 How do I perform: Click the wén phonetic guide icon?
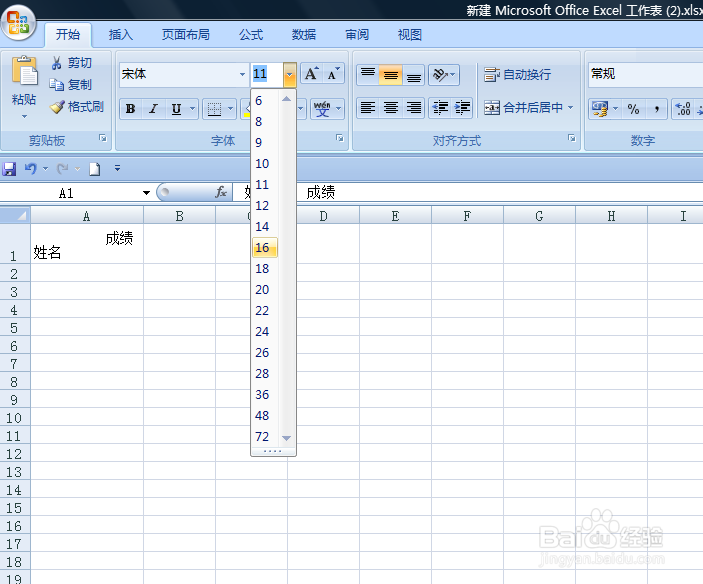click(322, 109)
